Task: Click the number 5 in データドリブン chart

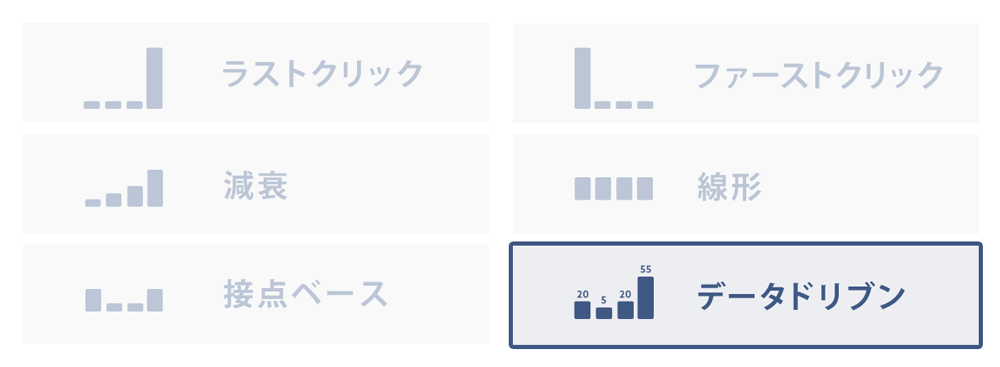Action: [603, 299]
